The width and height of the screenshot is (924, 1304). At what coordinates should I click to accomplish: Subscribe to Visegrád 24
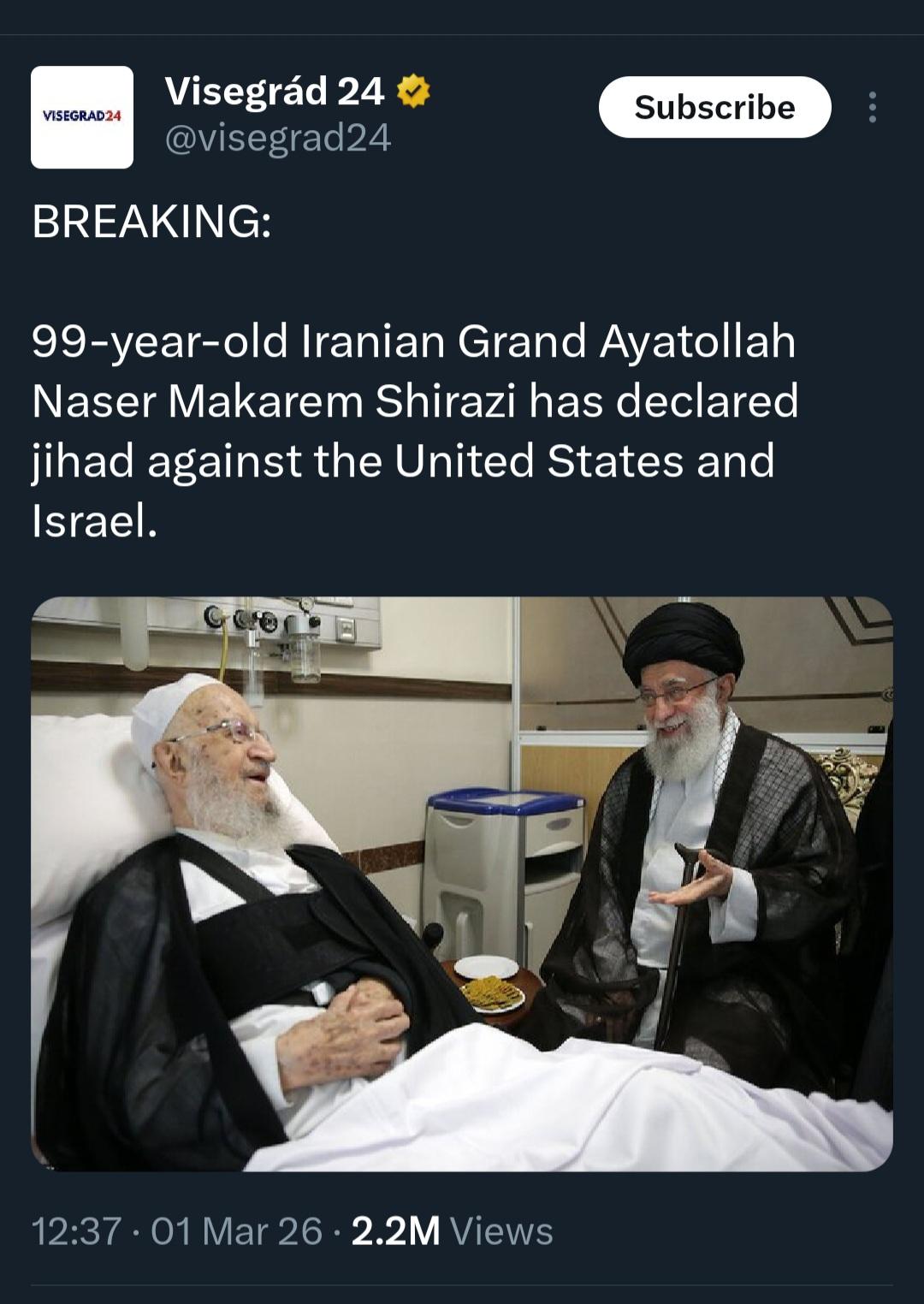(714, 107)
